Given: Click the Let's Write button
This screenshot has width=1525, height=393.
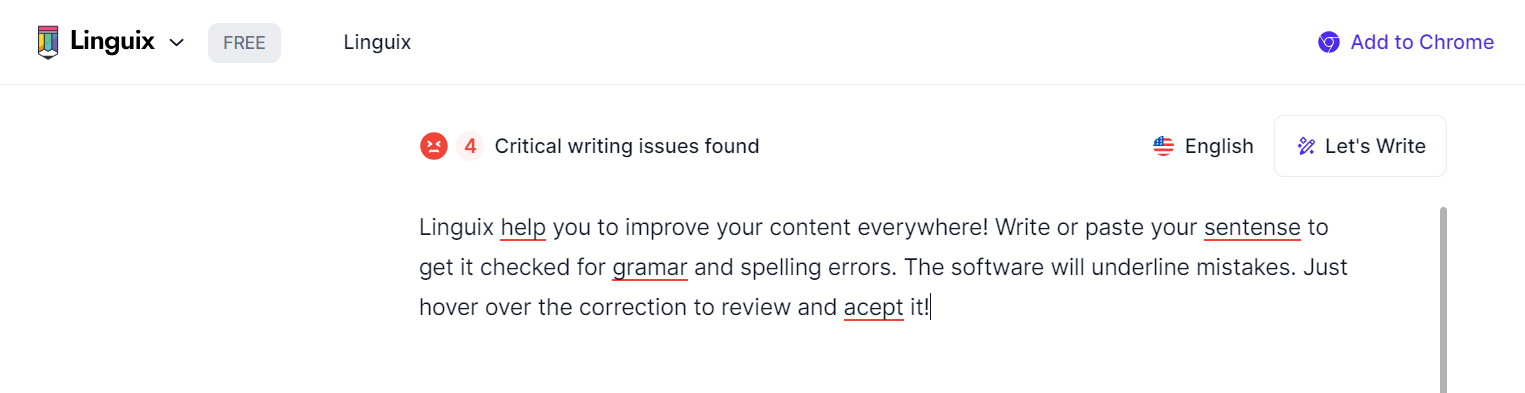Looking at the screenshot, I should tap(1360, 146).
